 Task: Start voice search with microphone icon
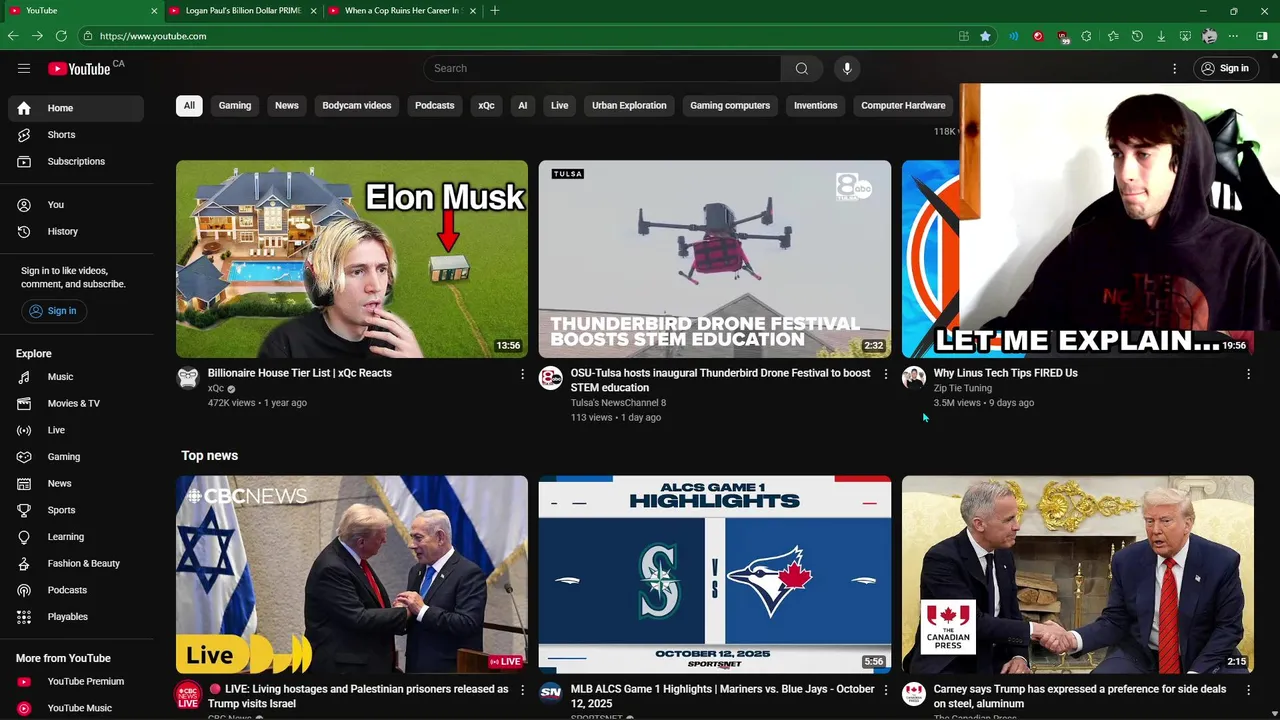(x=847, y=68)
